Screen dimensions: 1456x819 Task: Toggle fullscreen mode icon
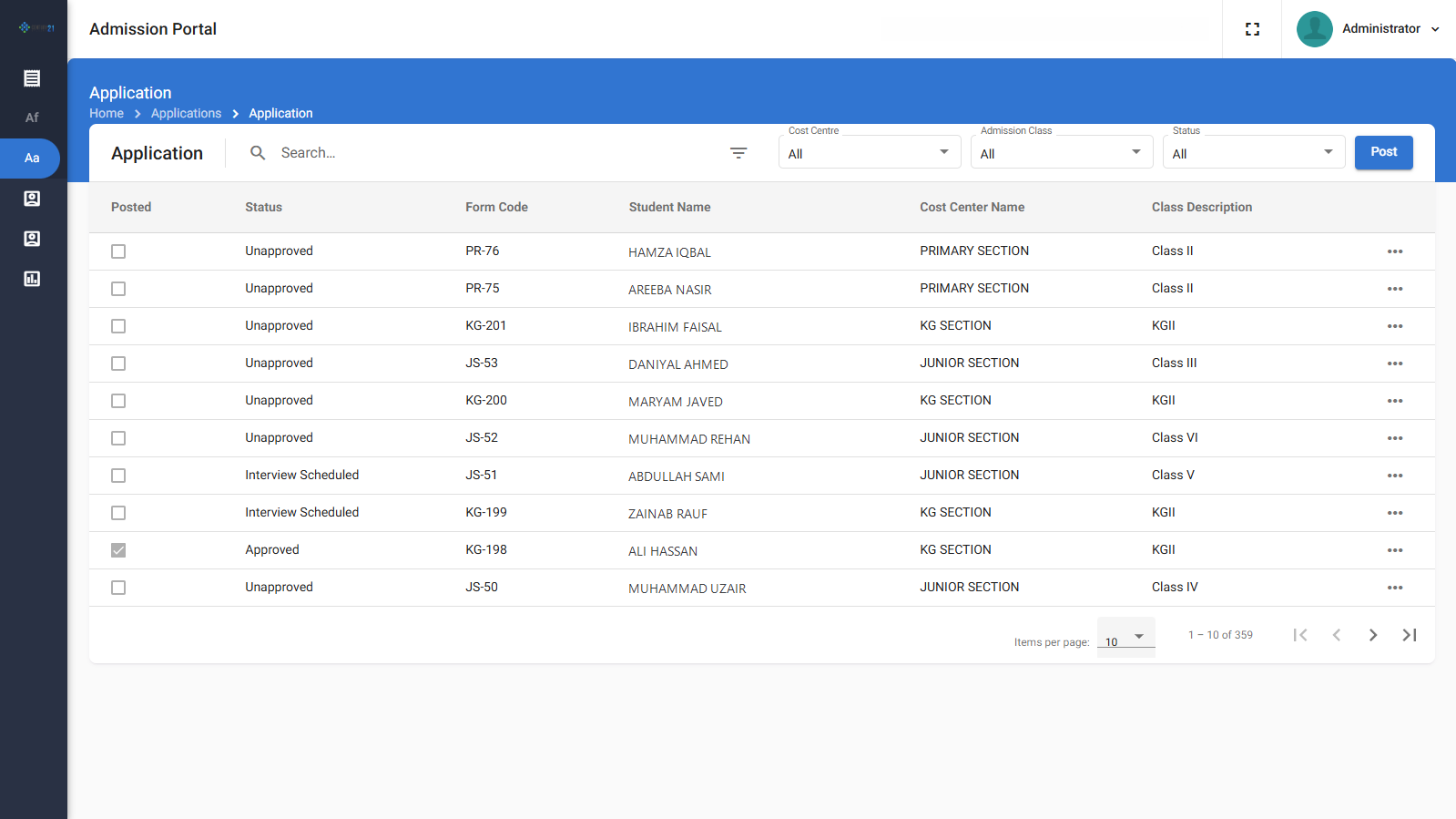[x=1252, y=29]
